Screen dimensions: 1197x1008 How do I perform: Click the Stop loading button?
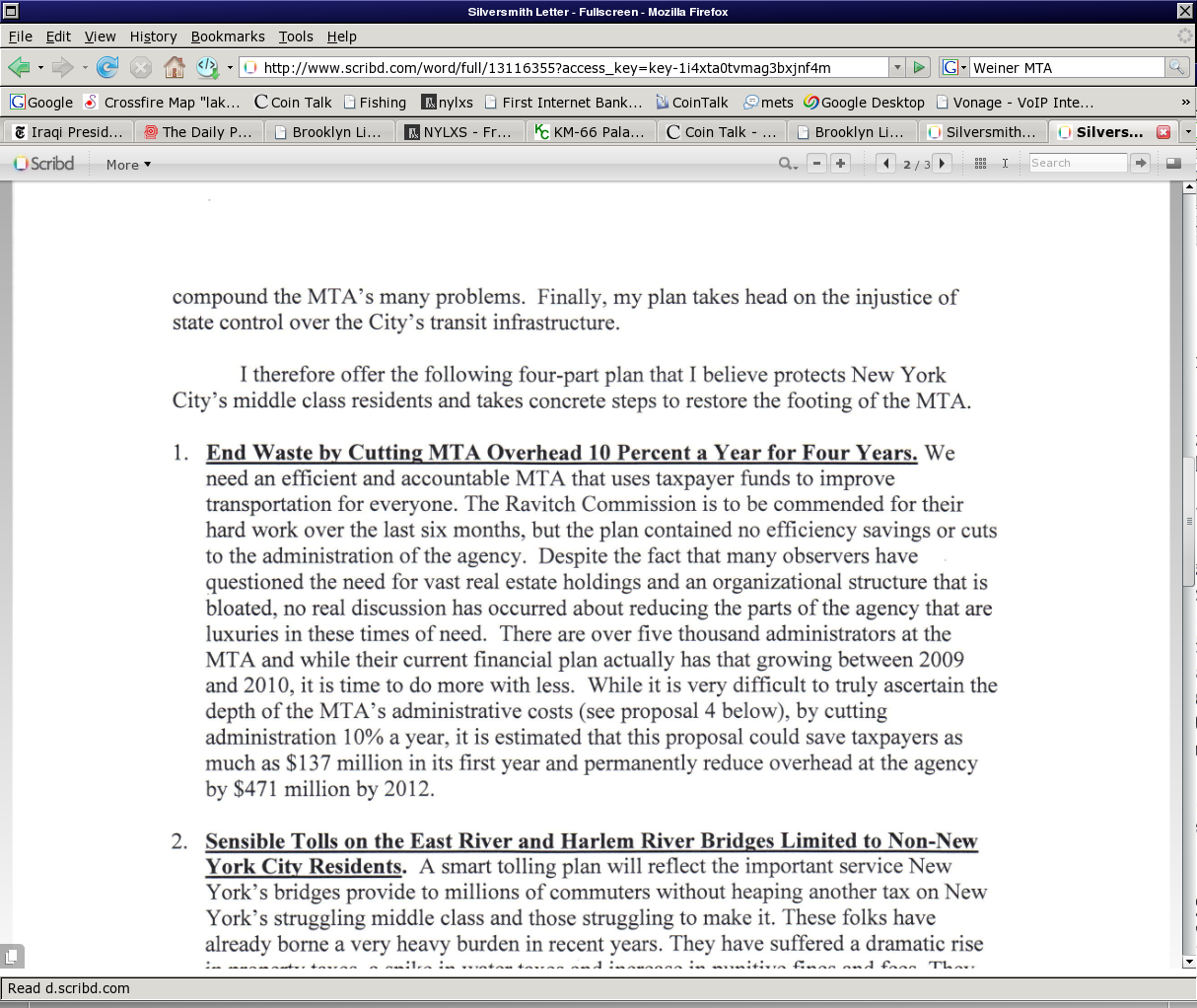coord(141,67)
